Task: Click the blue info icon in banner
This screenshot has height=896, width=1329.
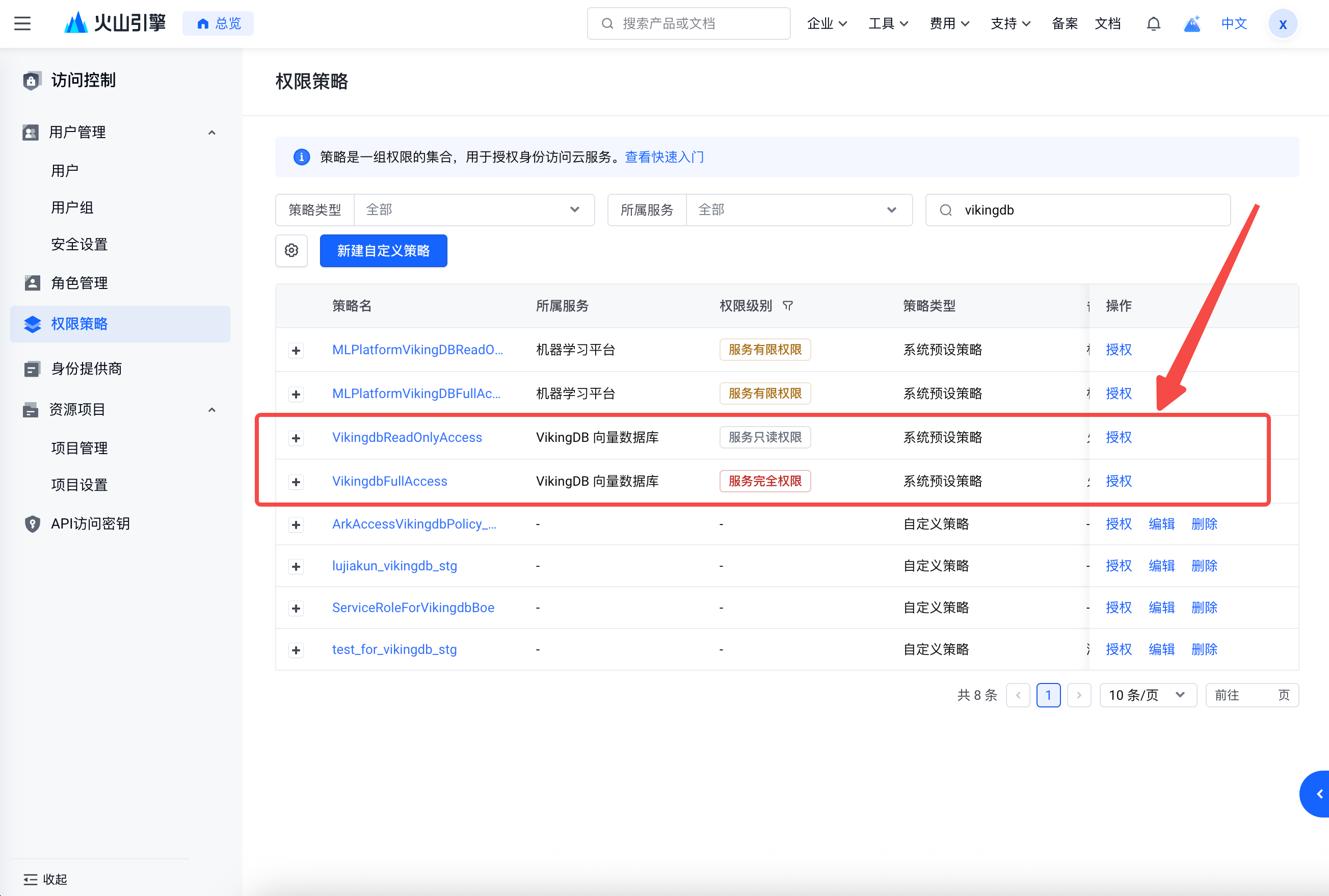Action: pyautogui.click(x=302, y=157)
